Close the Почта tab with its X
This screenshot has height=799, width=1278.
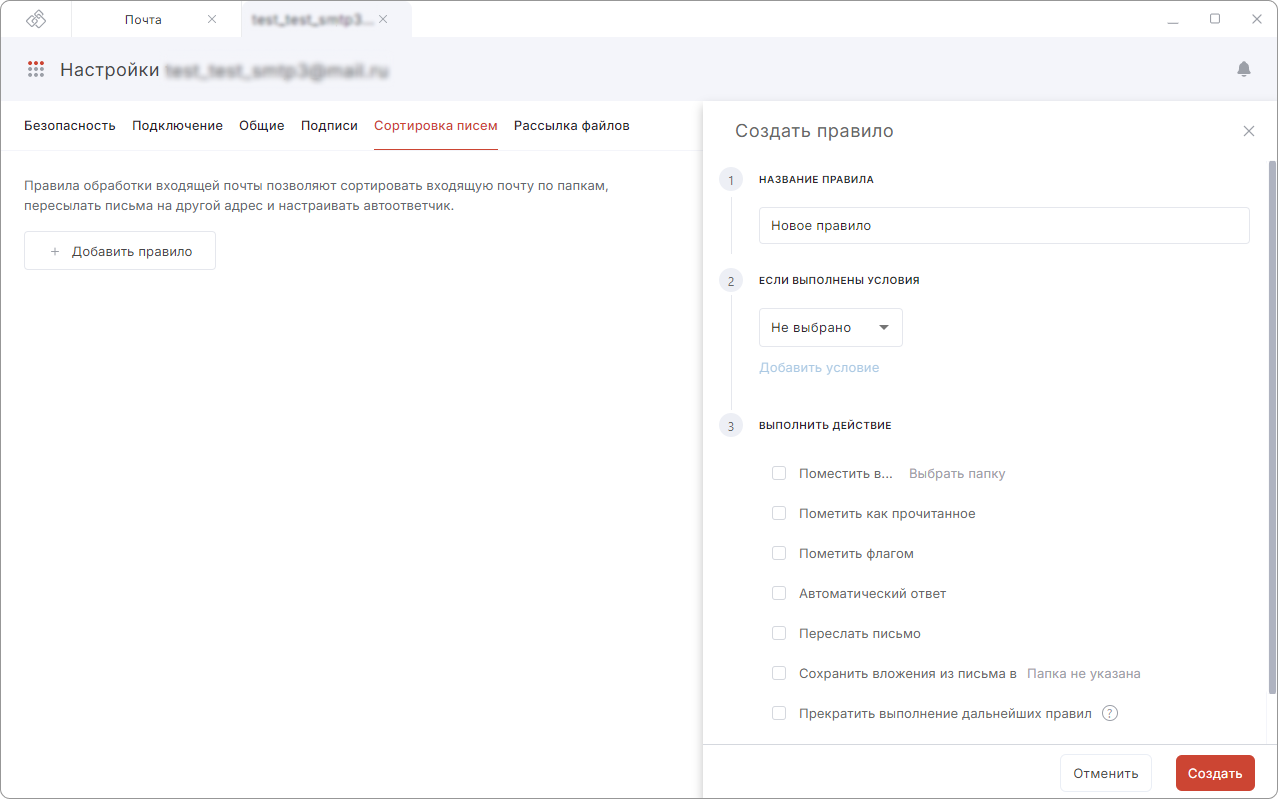click(211, 19)
